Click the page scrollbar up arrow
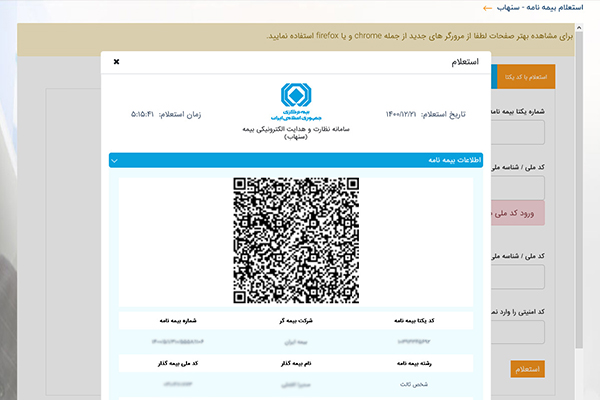This screenshot has height=400, width=600. [579, 28]
